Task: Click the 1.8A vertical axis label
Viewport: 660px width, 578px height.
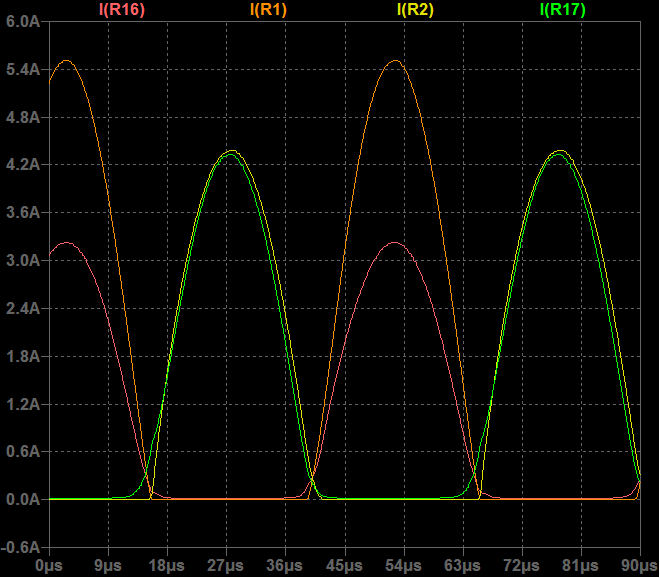Action: click(23, 357)
